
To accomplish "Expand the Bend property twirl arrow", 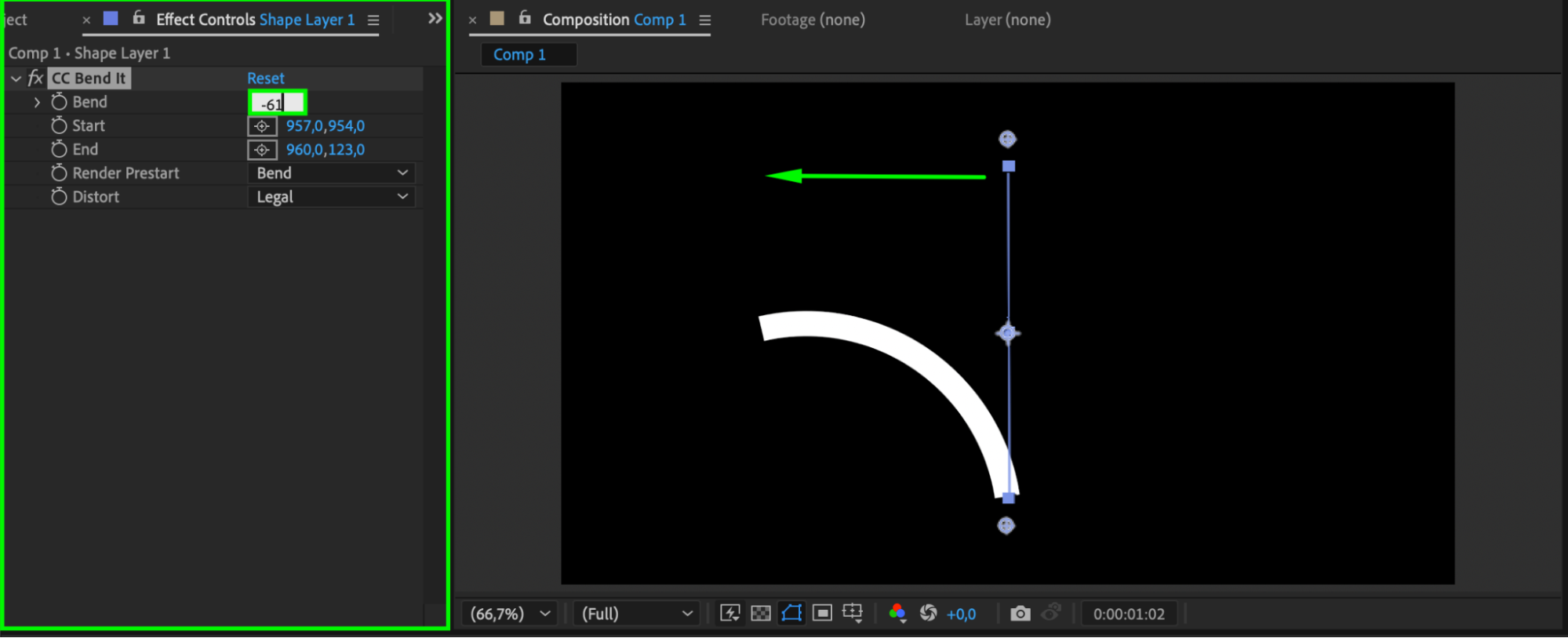I will click(37, 102).
